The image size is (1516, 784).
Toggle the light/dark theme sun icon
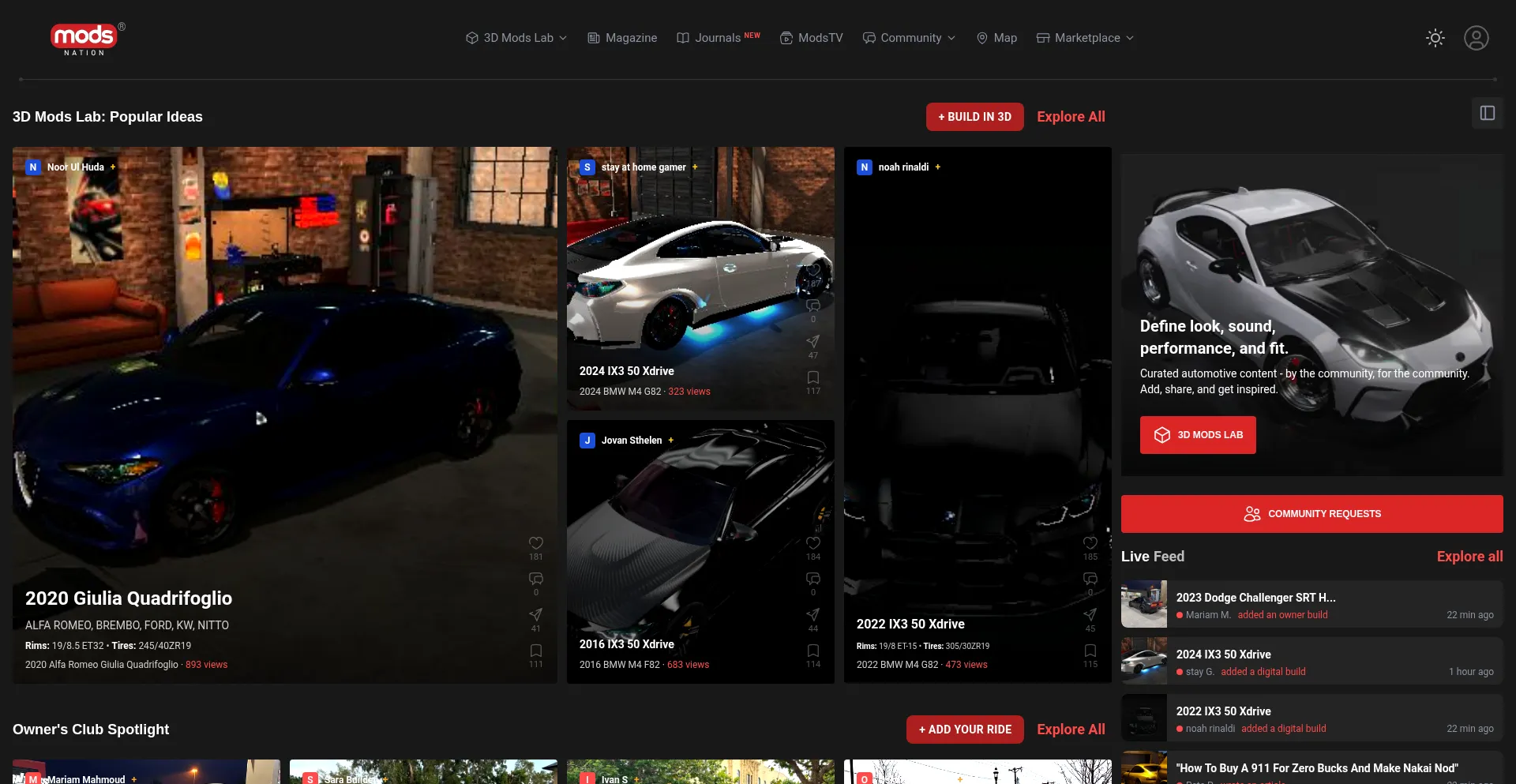click(x=1435, y=38)
